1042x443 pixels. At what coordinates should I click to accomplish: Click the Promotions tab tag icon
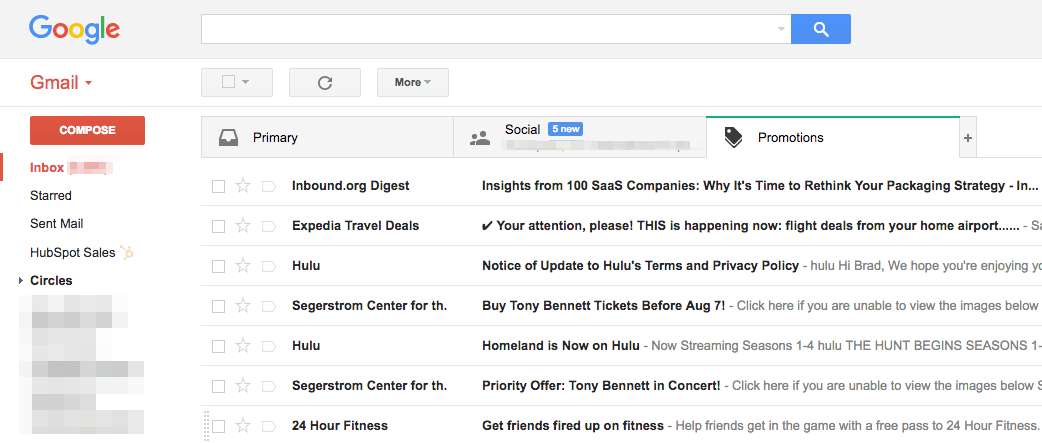733,137
